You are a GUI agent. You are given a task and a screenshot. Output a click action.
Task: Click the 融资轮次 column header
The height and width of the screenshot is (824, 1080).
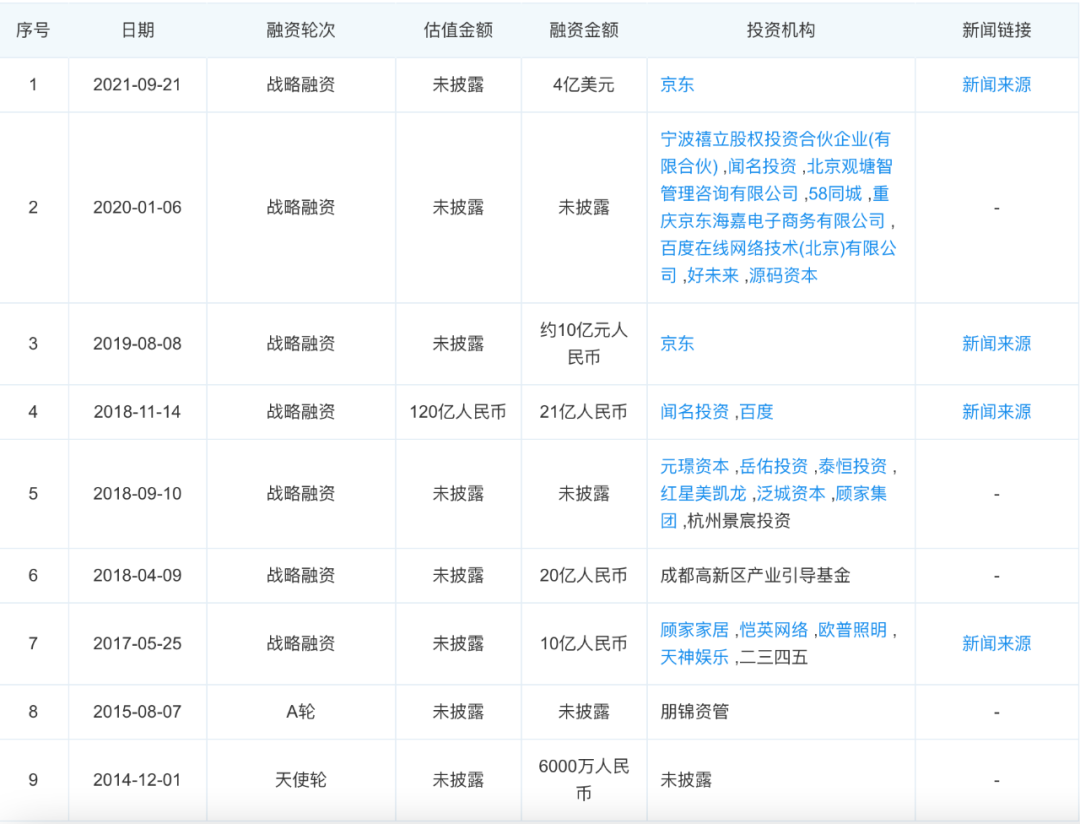click(301, 30)
